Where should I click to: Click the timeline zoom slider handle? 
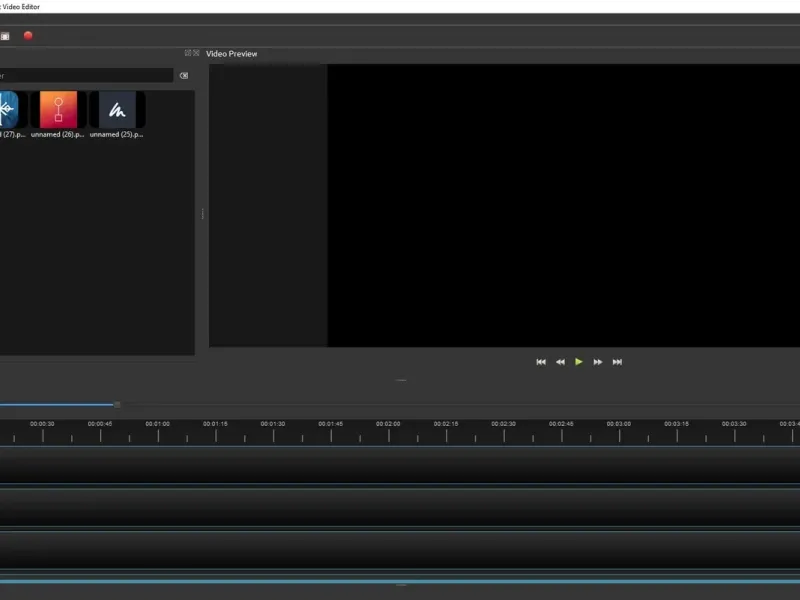(x=117, y=405)
